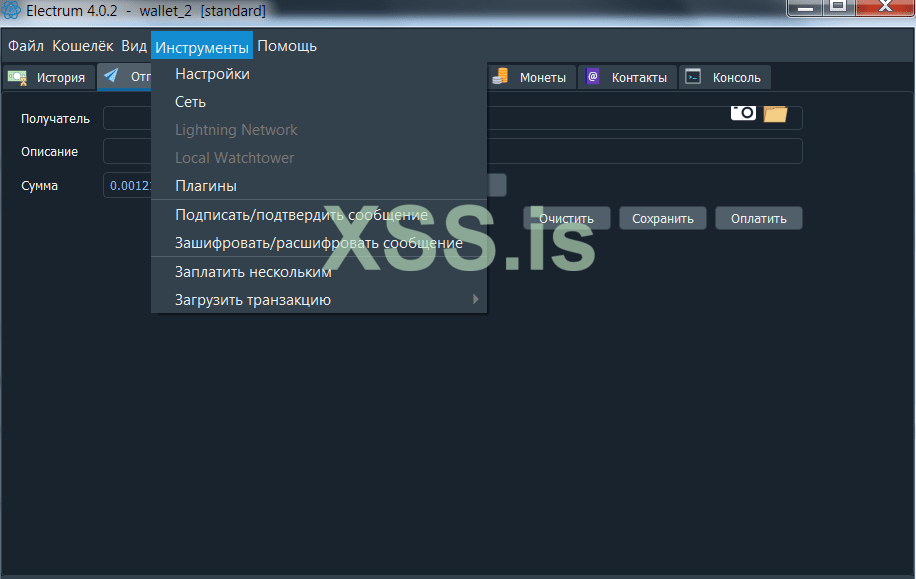The height and width of the screenshot is (579, 916).
Task: Click the Оплатить button
Action: tap(758, 219)
